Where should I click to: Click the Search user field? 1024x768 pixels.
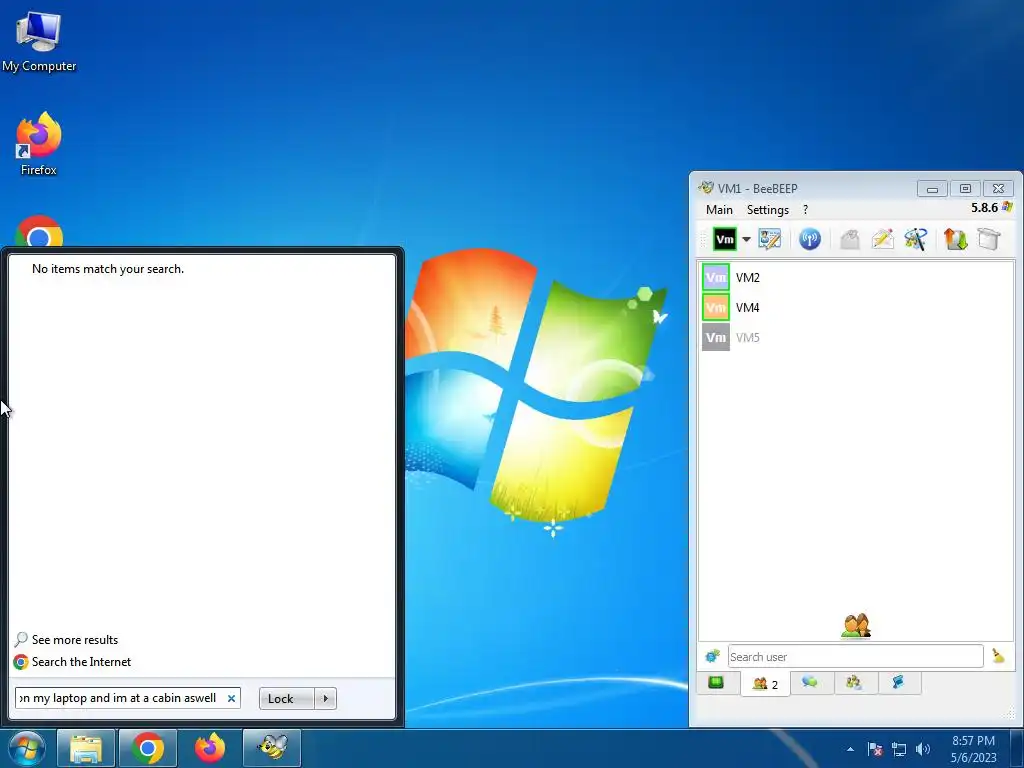(856, 656)
